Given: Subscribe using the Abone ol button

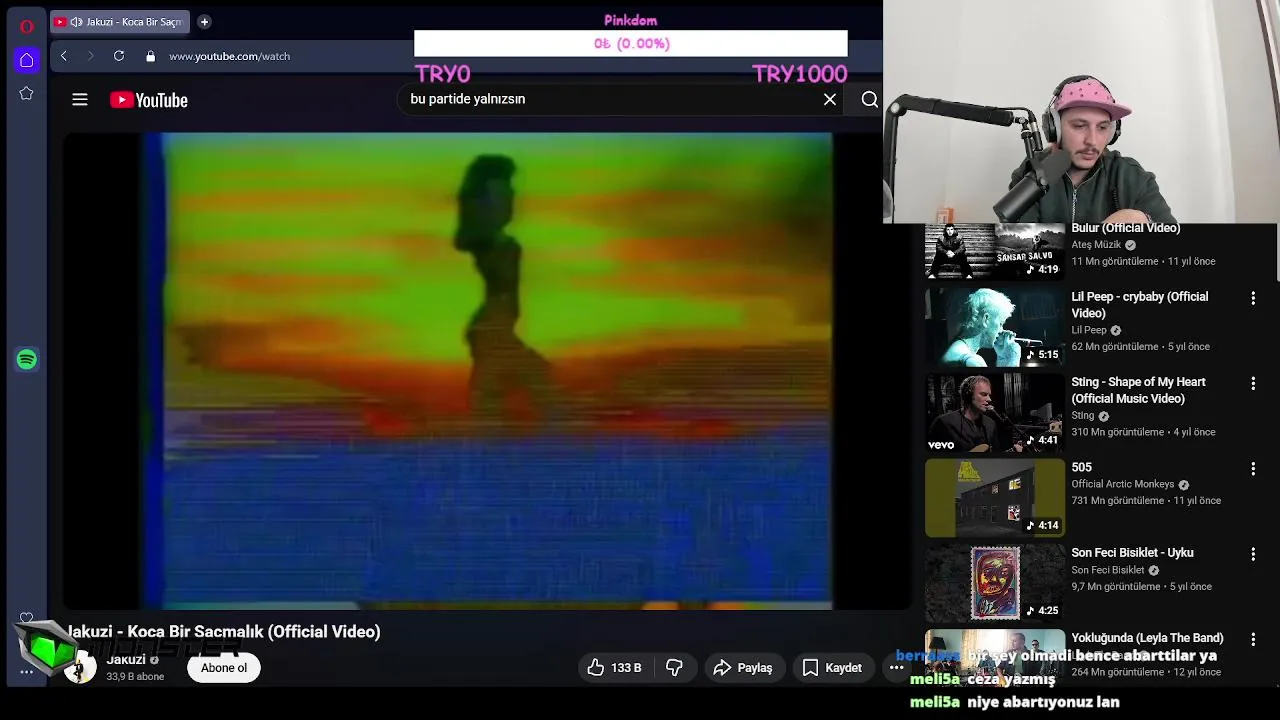Looking at the screenshot, I should click(224, 667).
